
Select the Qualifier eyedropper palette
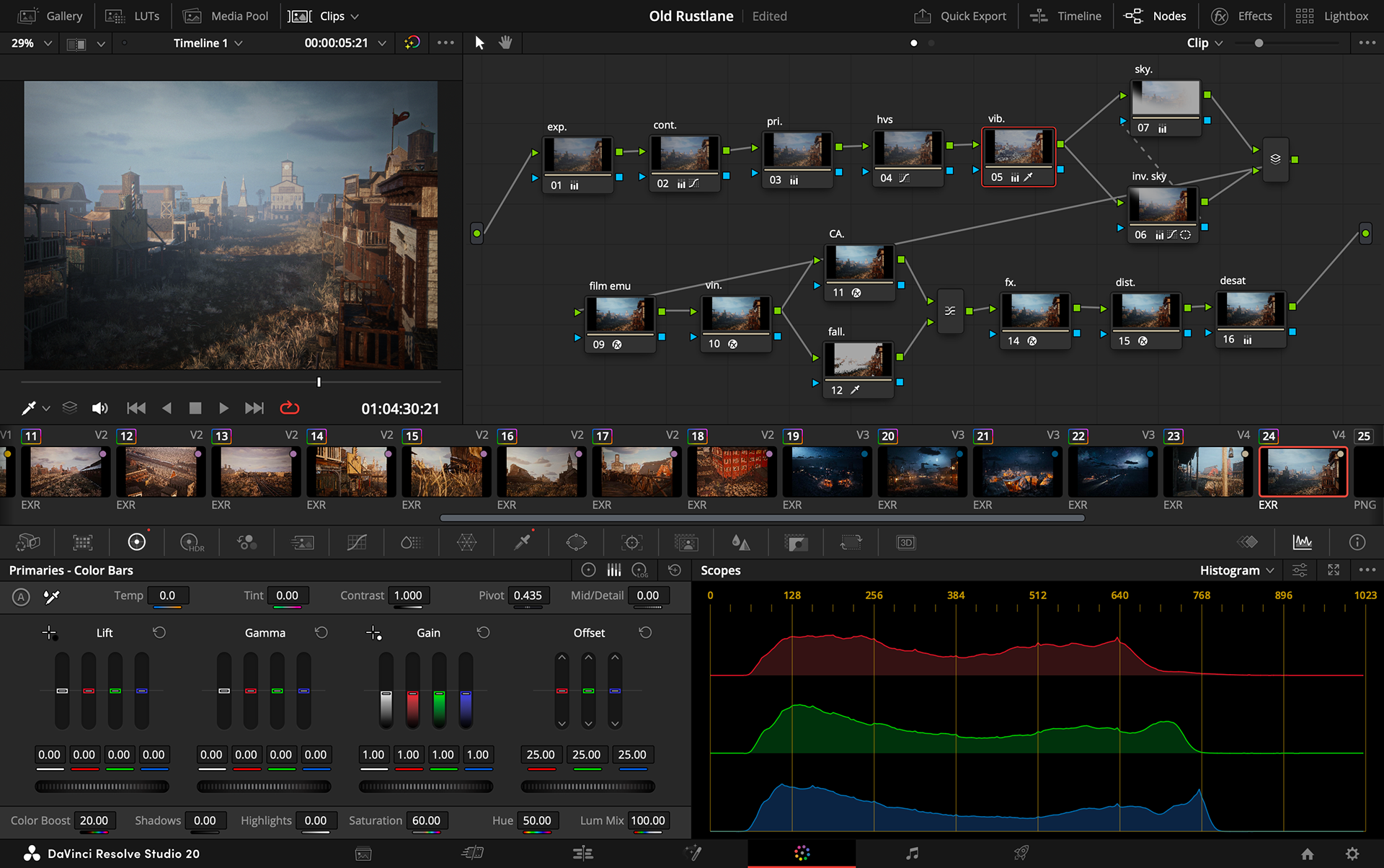click(x=522, y=542)
